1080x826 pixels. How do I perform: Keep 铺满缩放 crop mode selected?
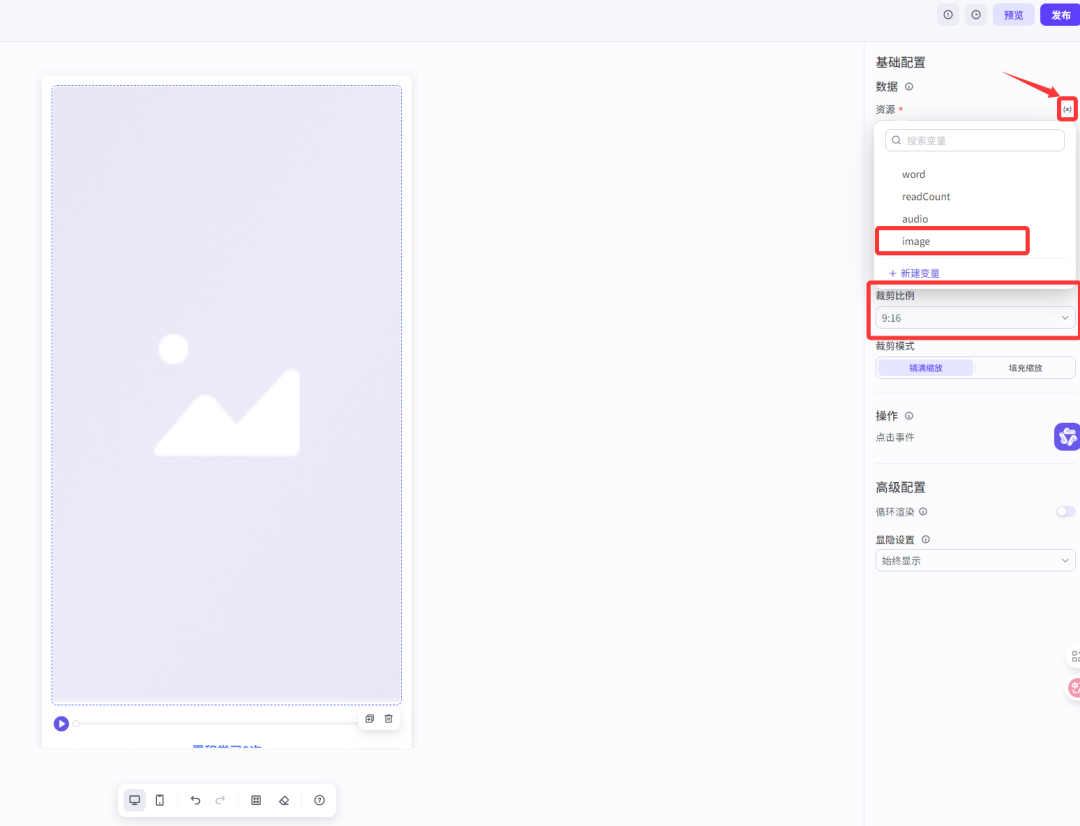point(925,367)
